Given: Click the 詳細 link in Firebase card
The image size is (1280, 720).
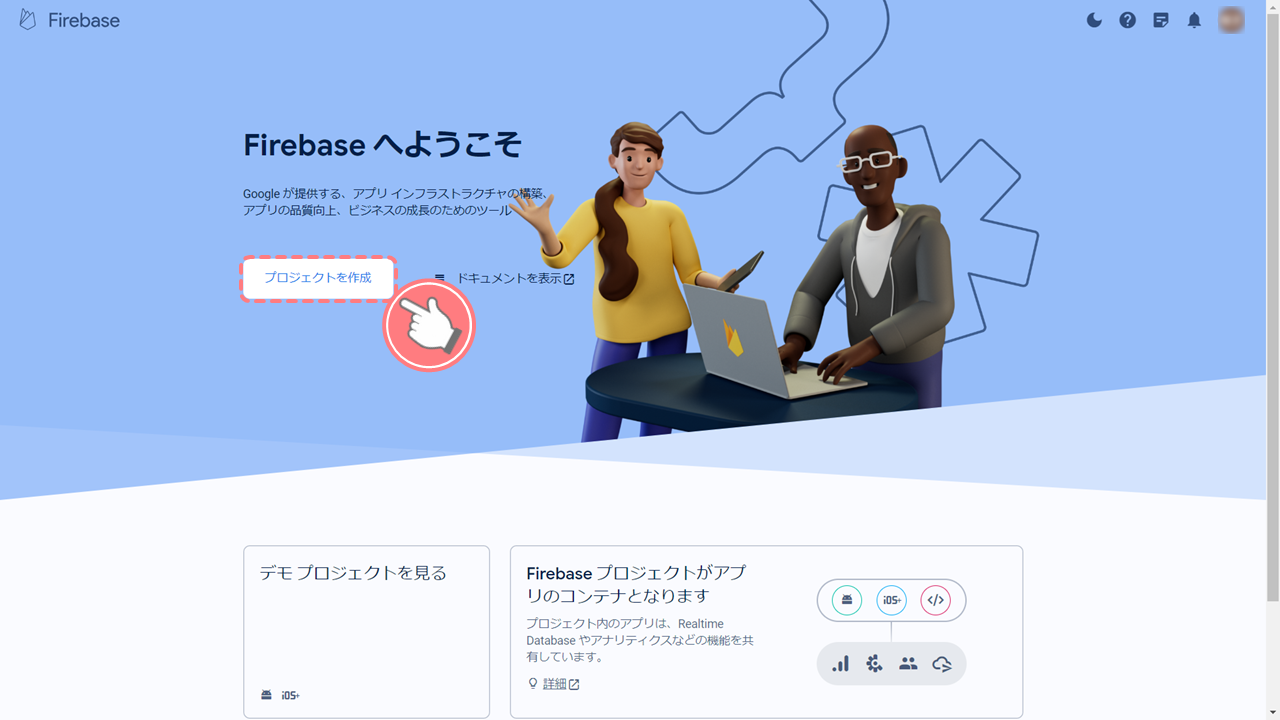Looking at the screenshot, I should (554, 684).
